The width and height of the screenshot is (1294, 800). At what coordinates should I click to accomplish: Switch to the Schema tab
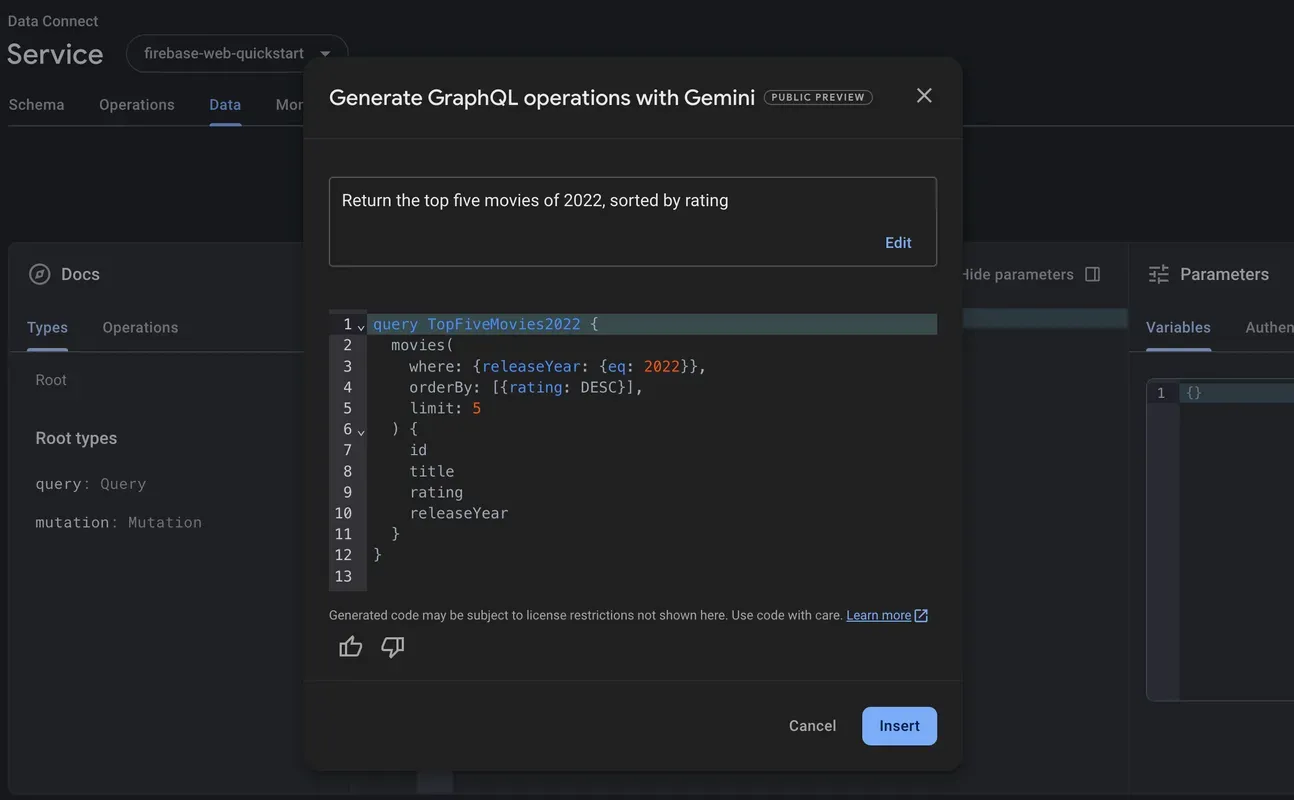point(36,105)
